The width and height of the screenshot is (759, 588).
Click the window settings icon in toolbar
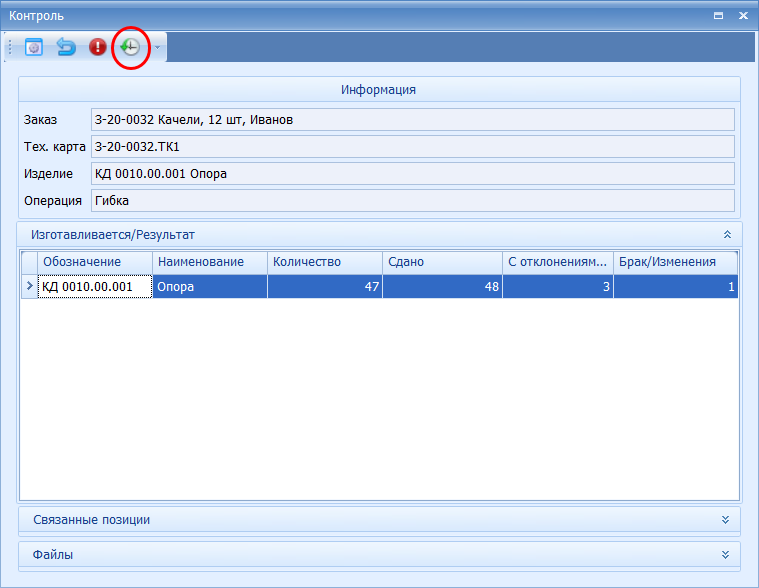point(34,47)
